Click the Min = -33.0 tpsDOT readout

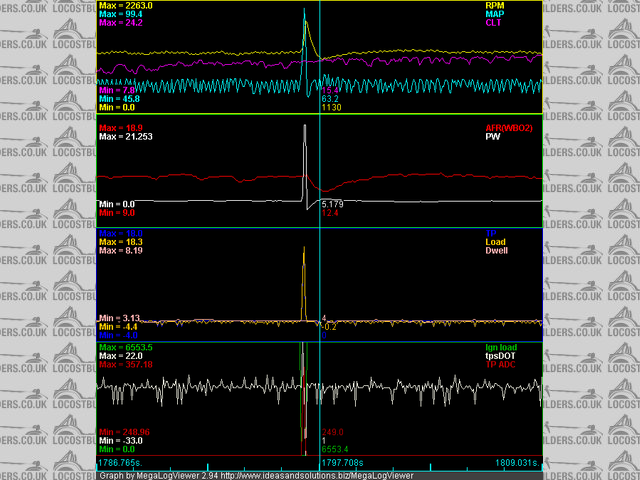tap(122, 440)
